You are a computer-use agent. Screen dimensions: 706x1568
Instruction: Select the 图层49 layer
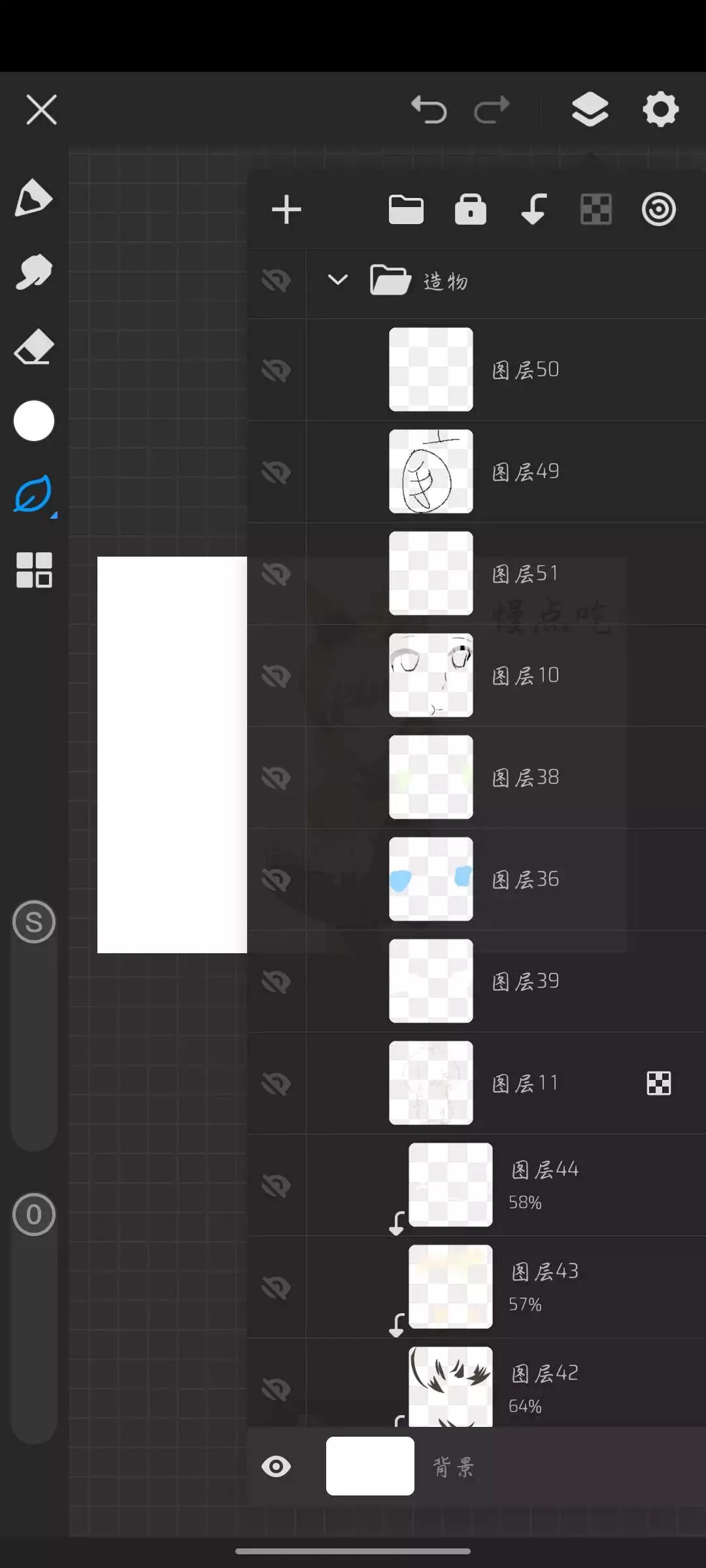click(x=526, y=472)
